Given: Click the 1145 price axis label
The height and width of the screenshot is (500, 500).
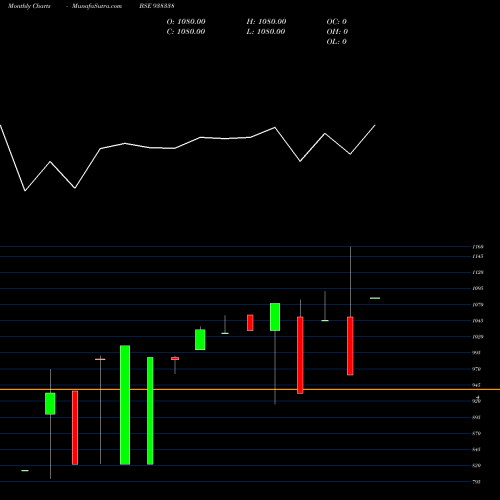Looking at the screenshot, I should [478, 256].
